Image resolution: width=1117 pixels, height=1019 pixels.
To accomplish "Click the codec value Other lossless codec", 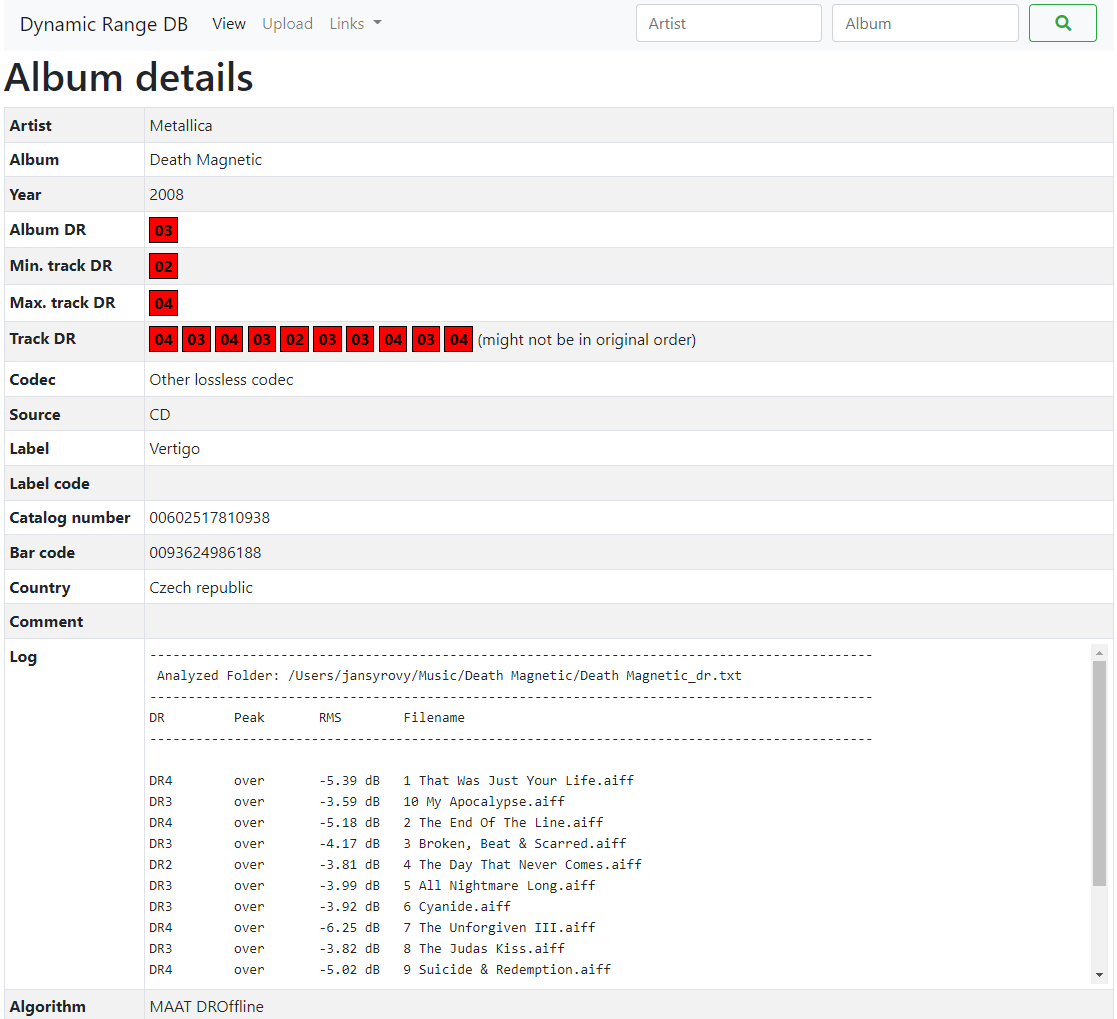I will [x=222, y=380].
